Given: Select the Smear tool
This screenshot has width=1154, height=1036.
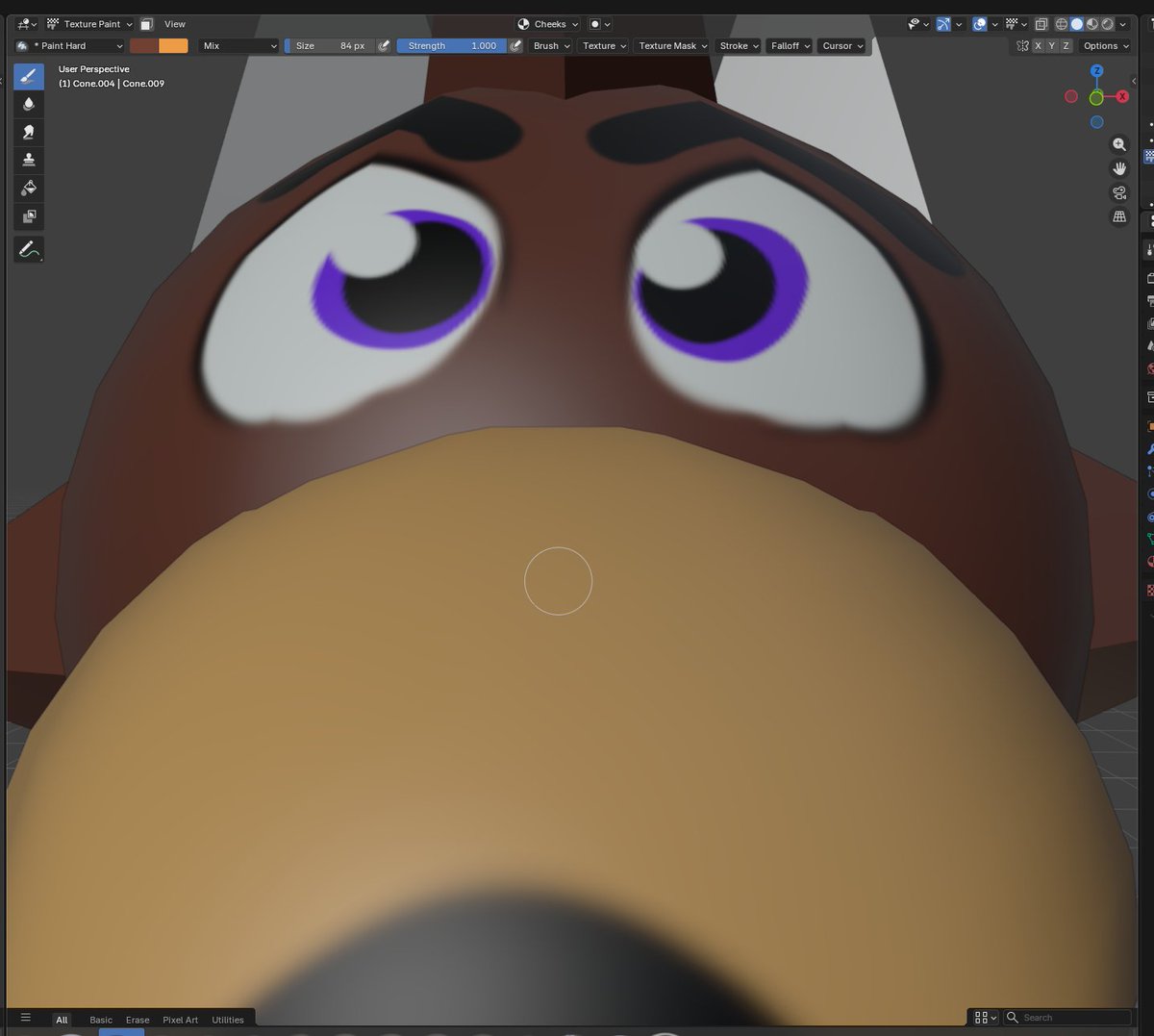Looking at the screenshot, I should [29, 132].
